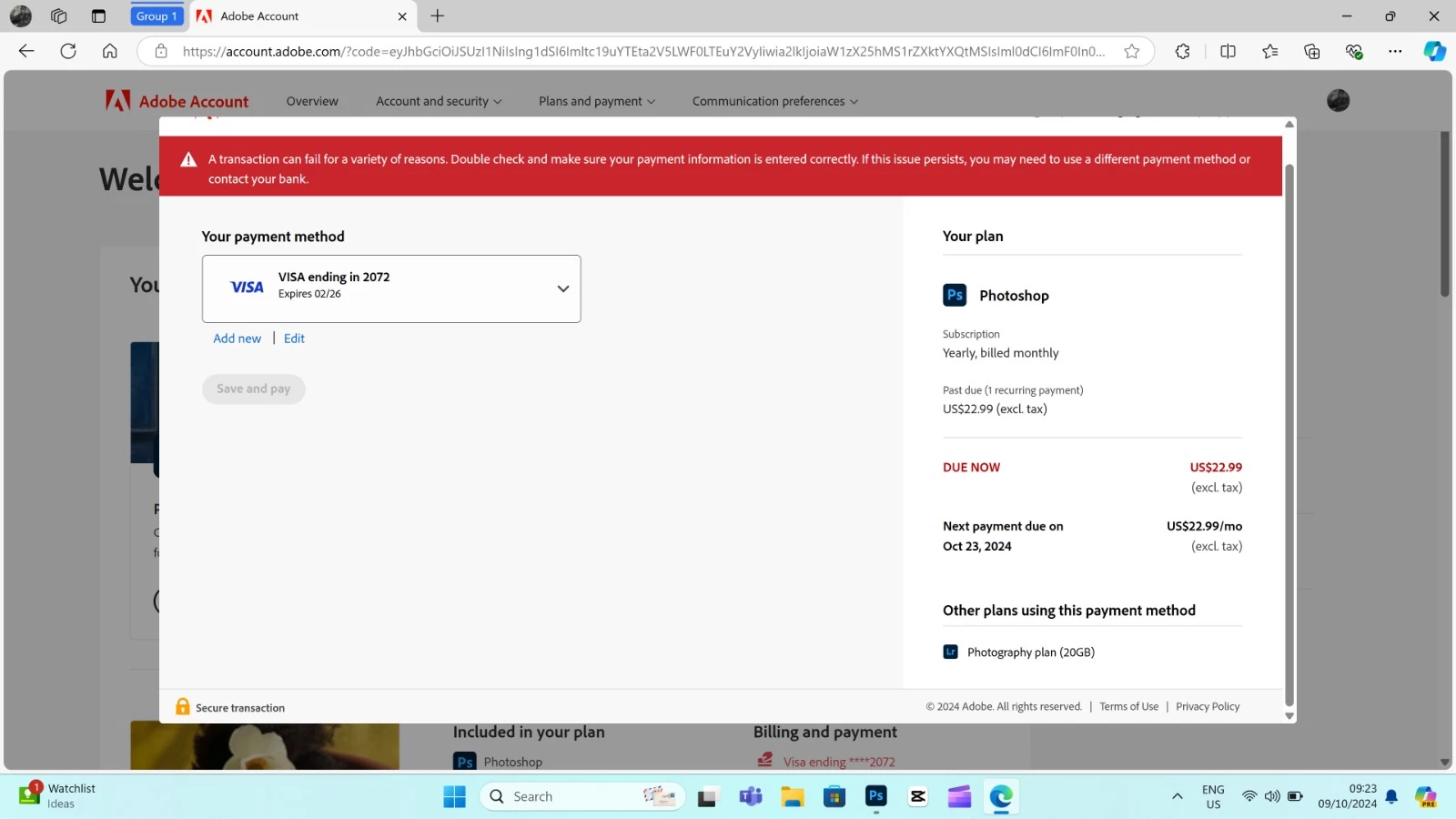This screenshot has width=1456, height=819.
Task: Click the Add new payment link
Action: [x=237, y=338]
